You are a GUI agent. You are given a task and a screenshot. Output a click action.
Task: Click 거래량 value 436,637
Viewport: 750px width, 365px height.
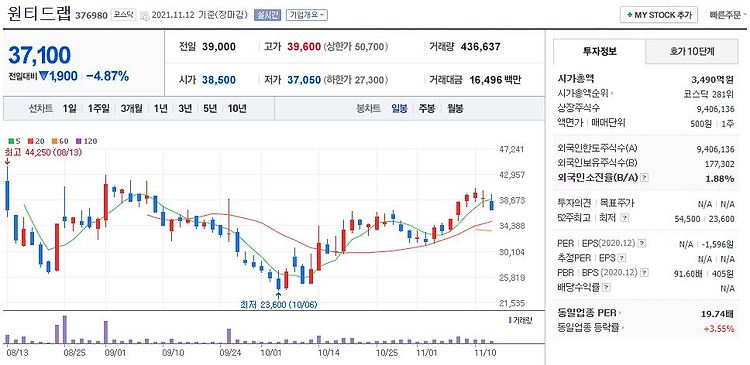[x=480, y=47]
